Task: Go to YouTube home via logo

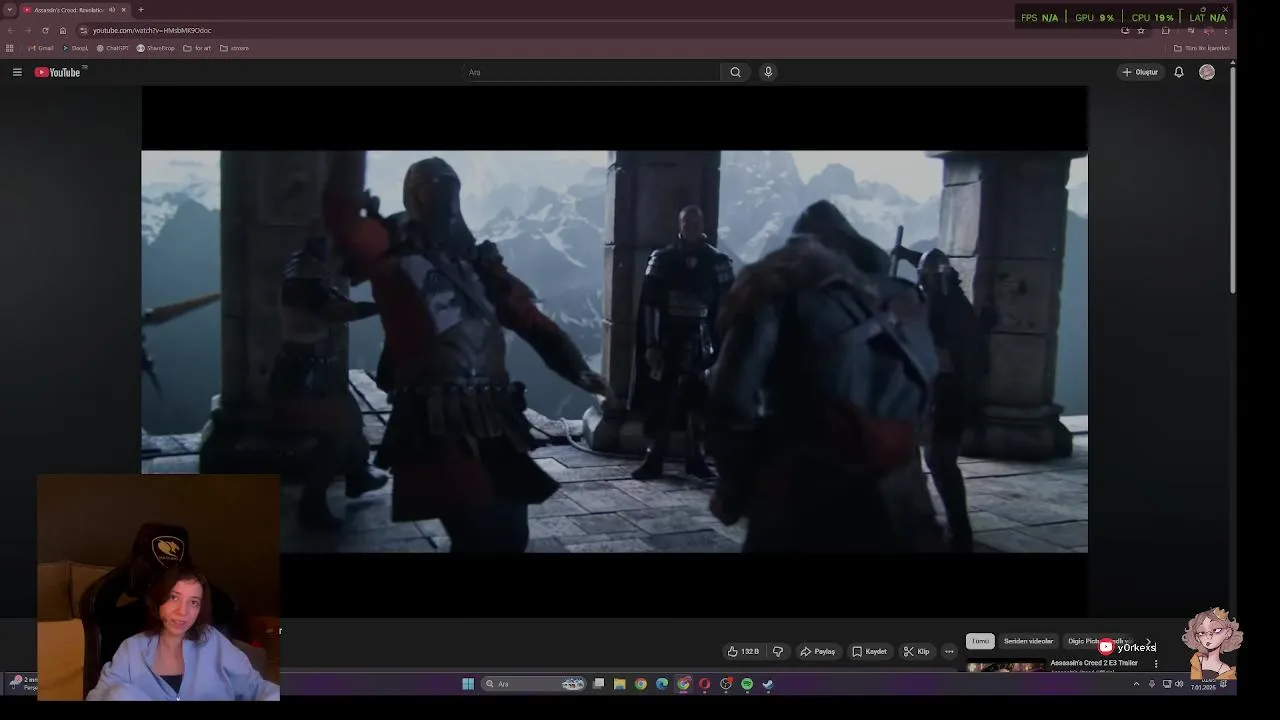Action: point(58,72)
